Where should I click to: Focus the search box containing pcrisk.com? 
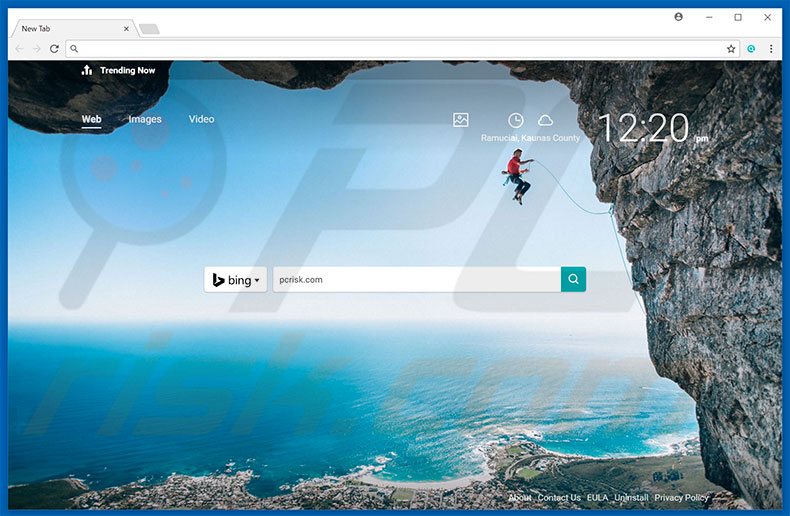pyautogui.click(x=417, y=280)
